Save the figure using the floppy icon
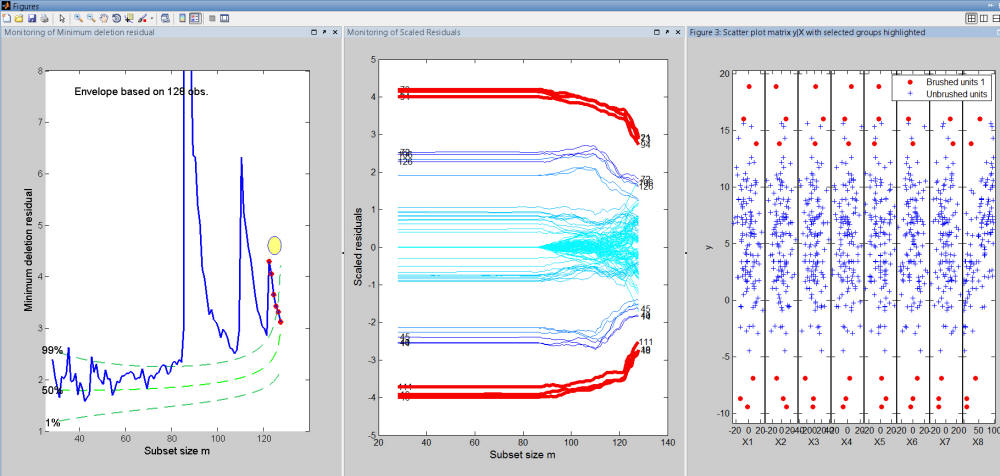1000x476 pixels. pyautogui.click(x=32, y=19)
